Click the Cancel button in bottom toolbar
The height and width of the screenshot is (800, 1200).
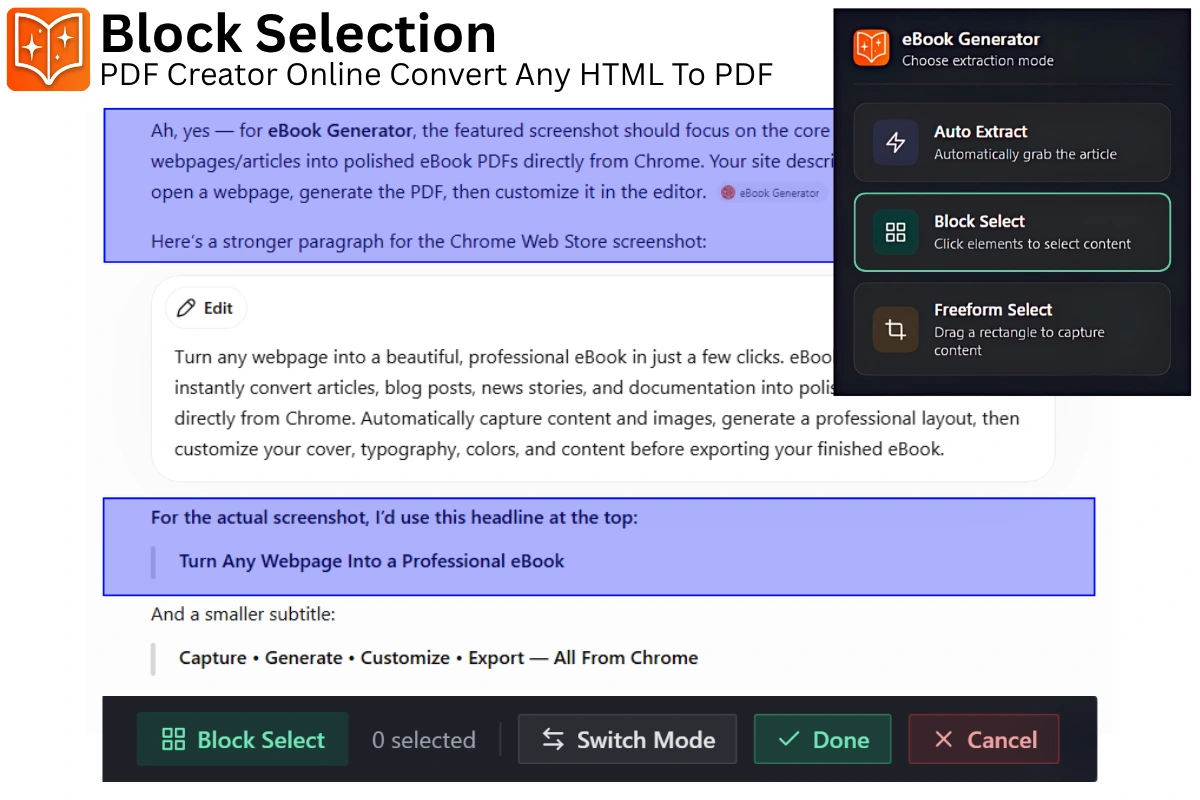[x=984, y=740]
